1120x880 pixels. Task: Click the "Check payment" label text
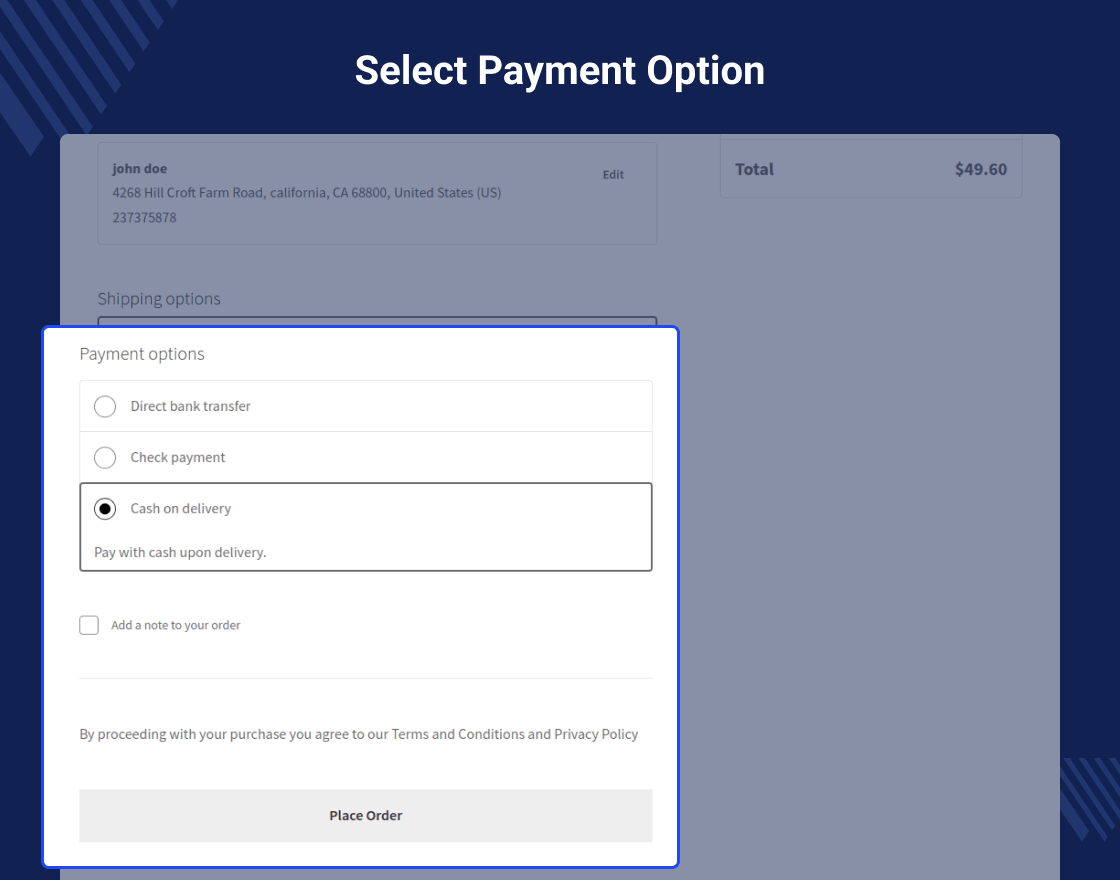(x=178, y=458)
